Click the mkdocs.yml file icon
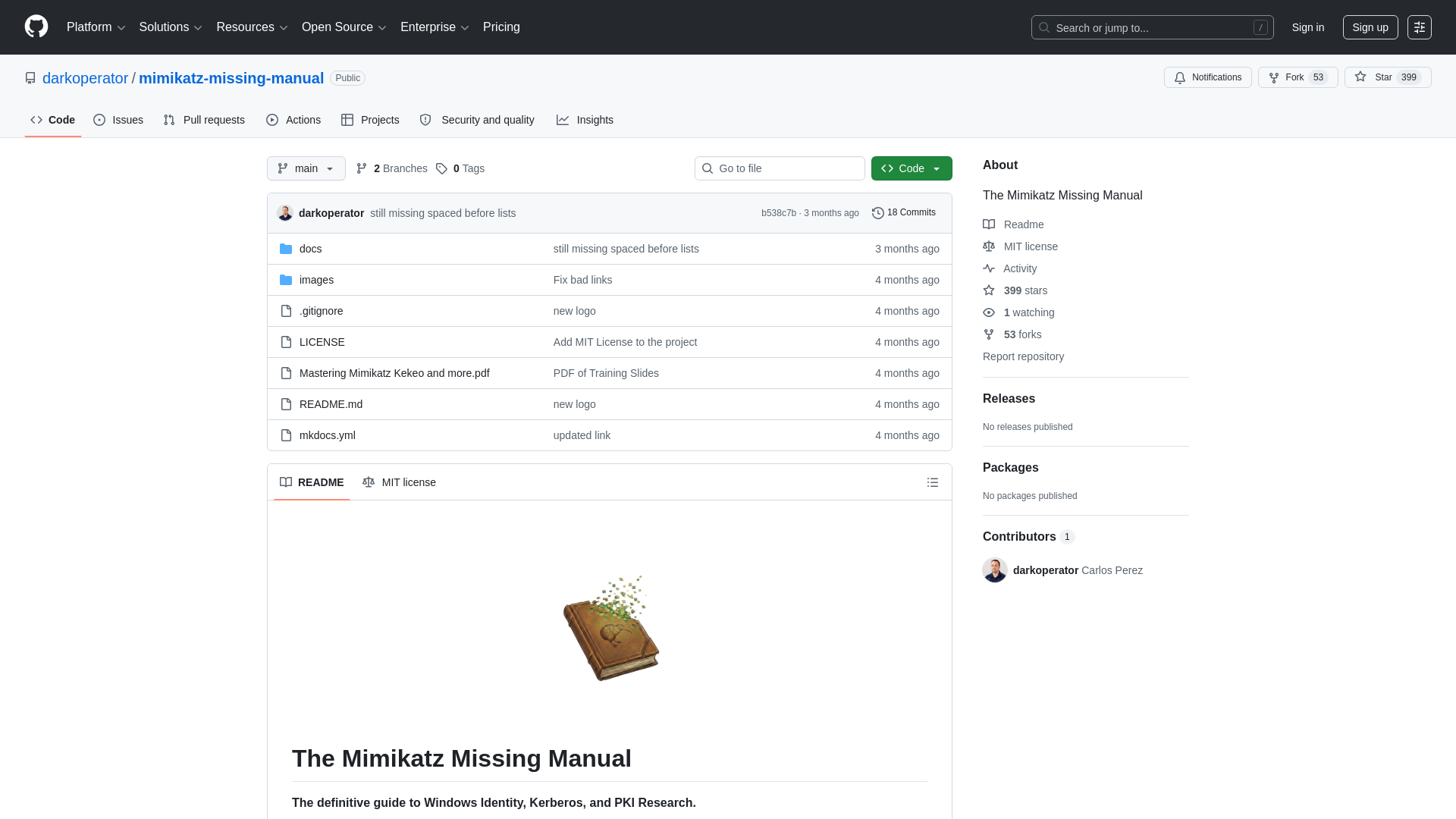This screenshot has height=819, width=1456. click(286, 435)
